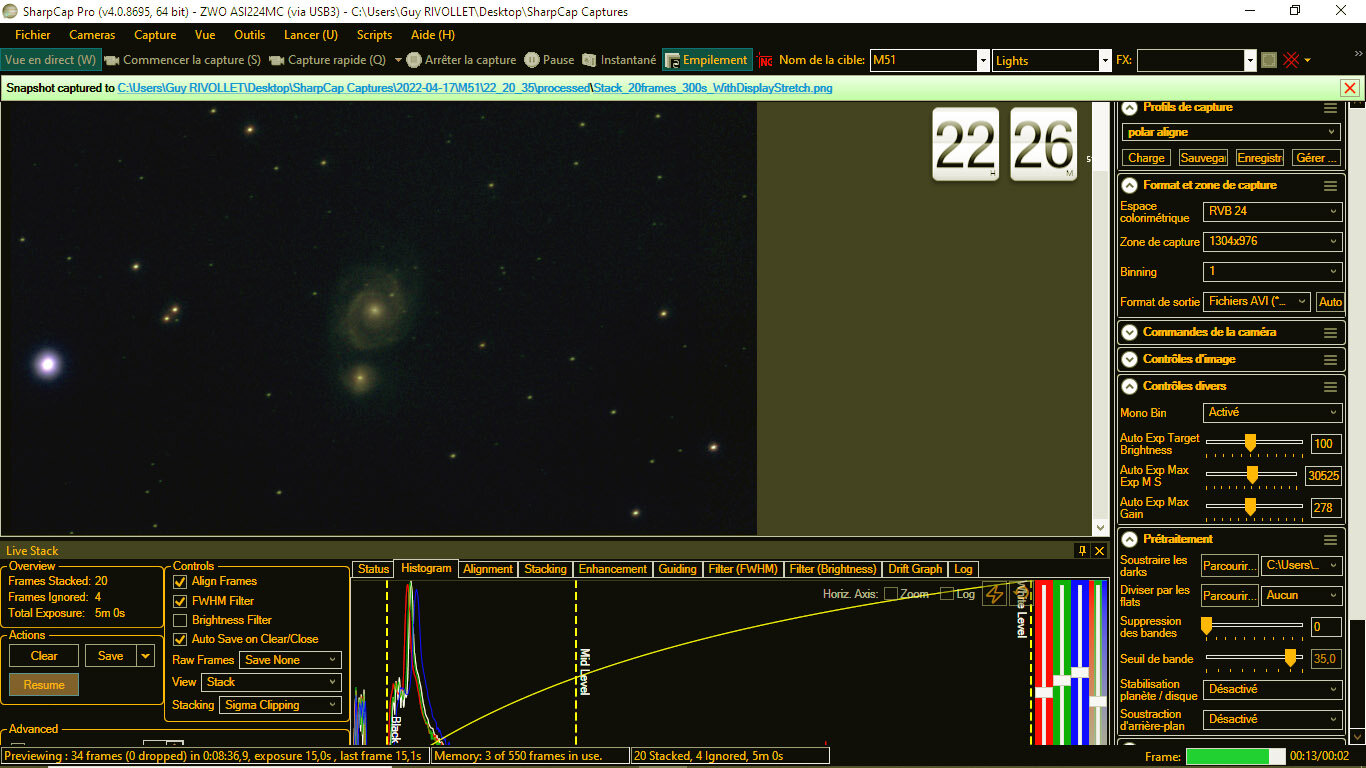The height and width of the screenshot is (768, 1366).
Task: Open the polar aligne profile dropdown
Action: click(1230, 132)
